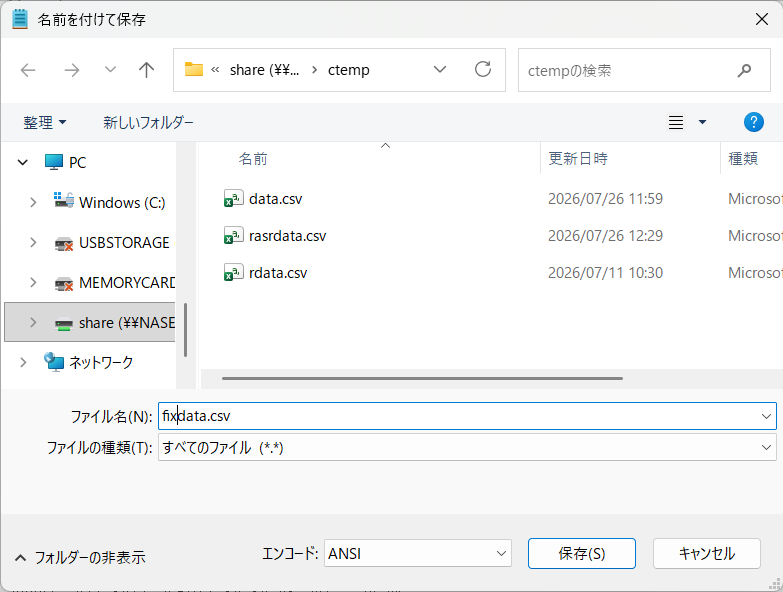Expand the ネットワーク node
Viewport: 783px width, 592px height.
[x=22, y=362]
